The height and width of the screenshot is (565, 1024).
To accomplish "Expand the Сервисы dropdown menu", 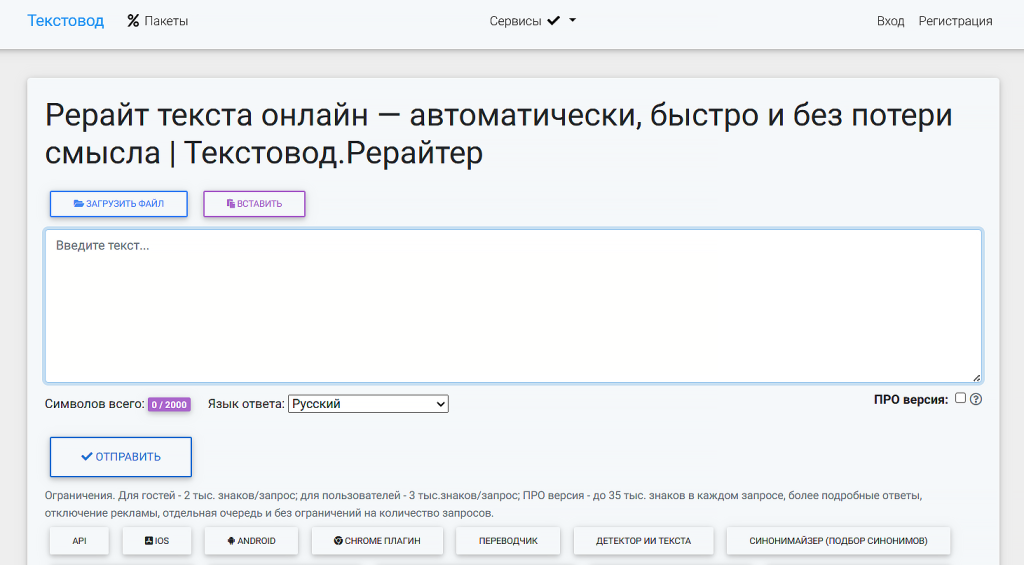I will pos(532,21).
